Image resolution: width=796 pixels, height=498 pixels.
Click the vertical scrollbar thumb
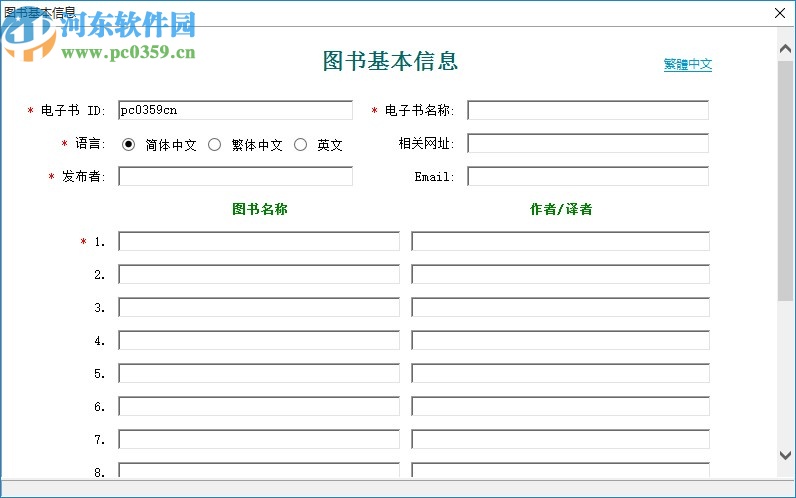(x=785, y=181)
